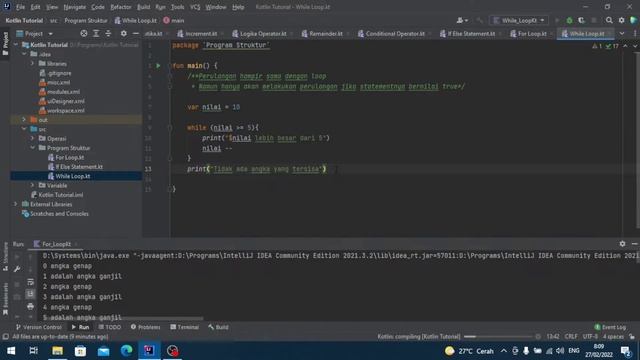Open Project panel options gear
640x360 pixels.
tap(123, 33)
